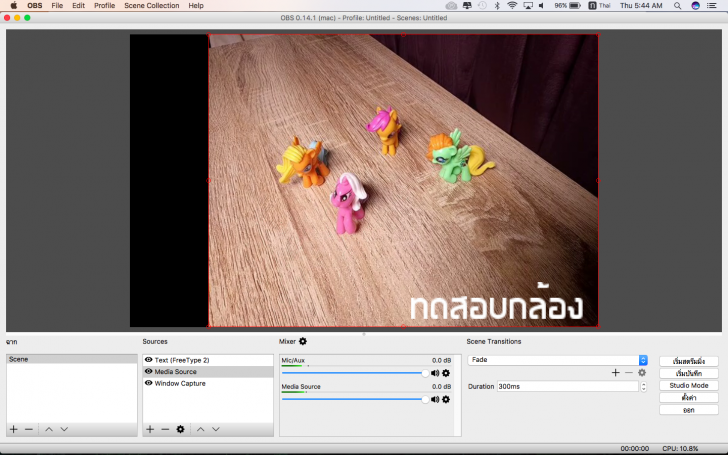
Task: Open the Apple menu
Action: (14, 6)
